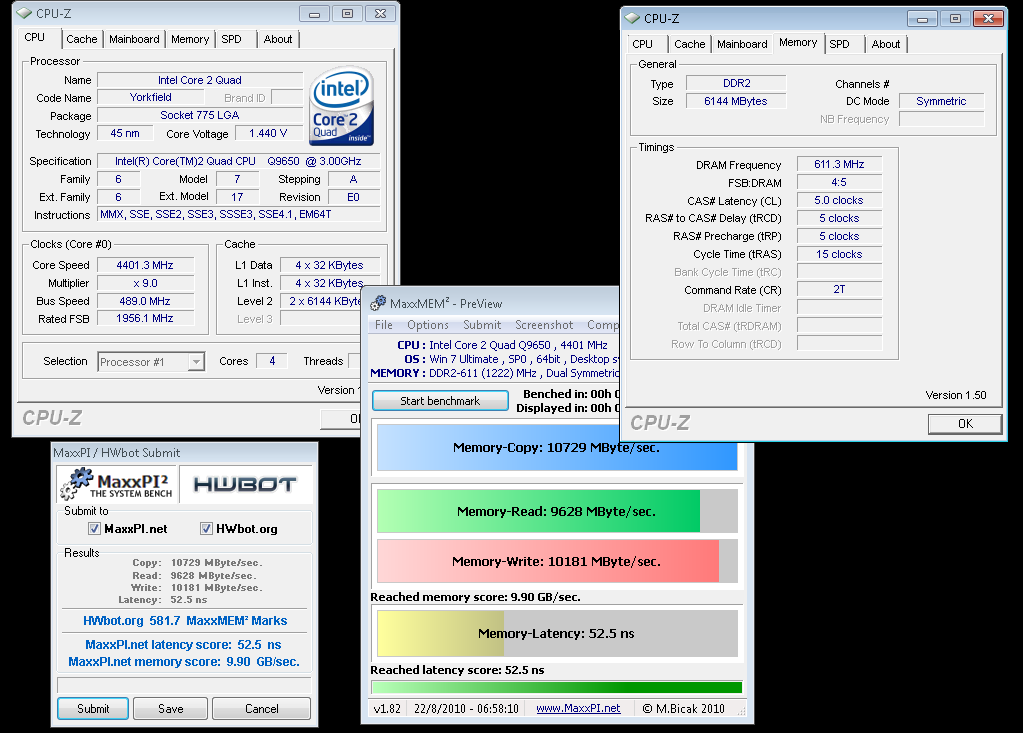Click the CPU-Z title icon in right Memory window
The height and width of the screenshot is (733, 1023).
tap(632, 18)
